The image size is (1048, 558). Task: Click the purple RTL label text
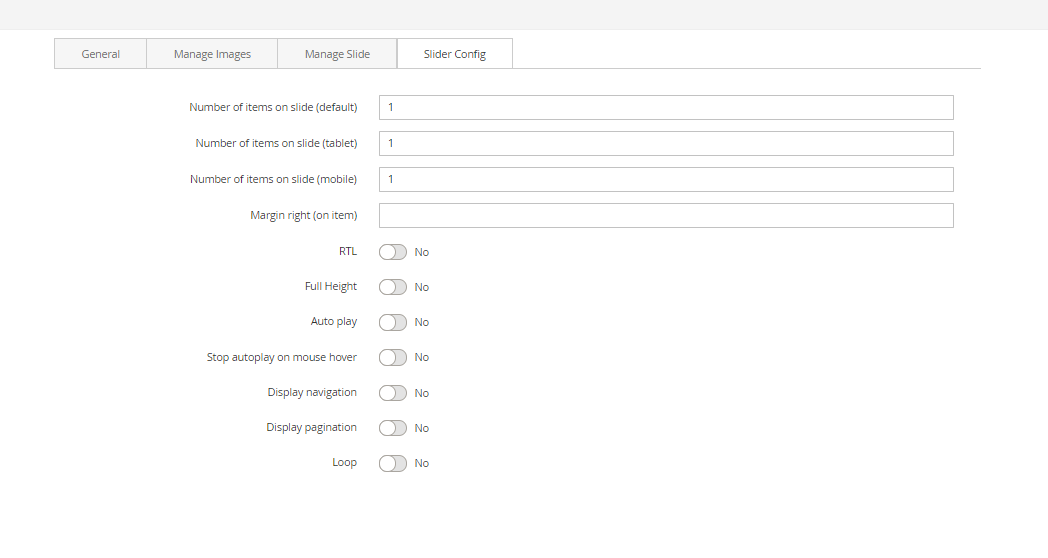pos(347,251)
